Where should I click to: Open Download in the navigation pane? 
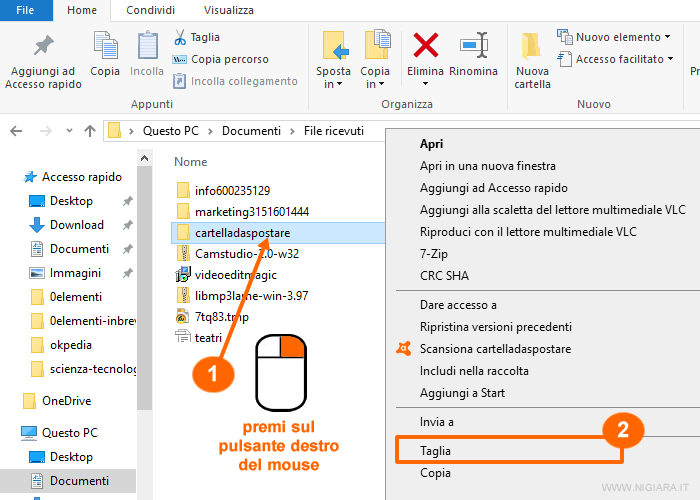click(x=76, y=225)
